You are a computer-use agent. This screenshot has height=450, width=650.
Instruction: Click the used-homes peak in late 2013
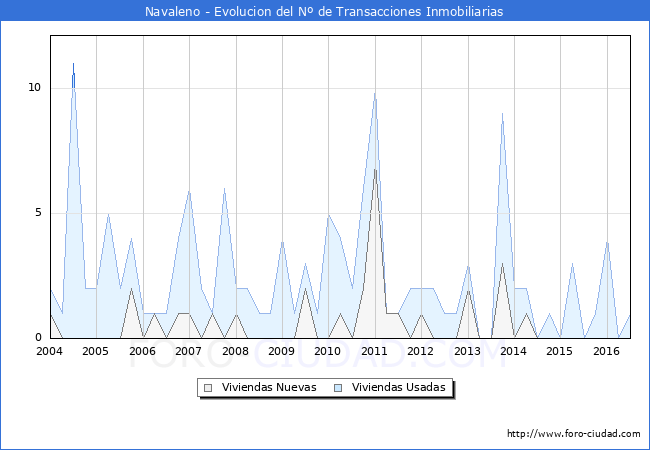pos(502,114)
